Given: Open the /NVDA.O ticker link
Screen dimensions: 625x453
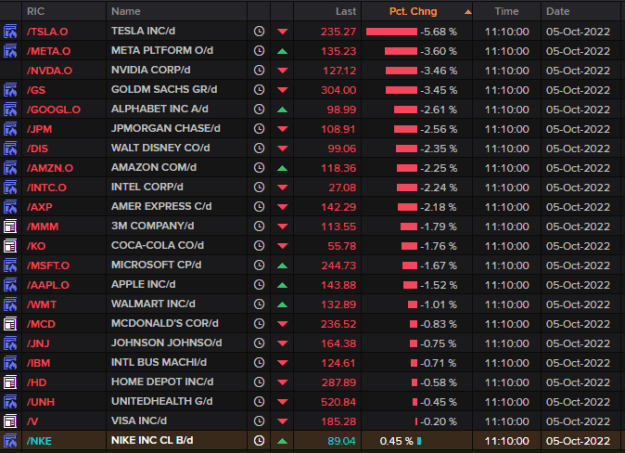Looking at the screenshot, I should (49, 71).
